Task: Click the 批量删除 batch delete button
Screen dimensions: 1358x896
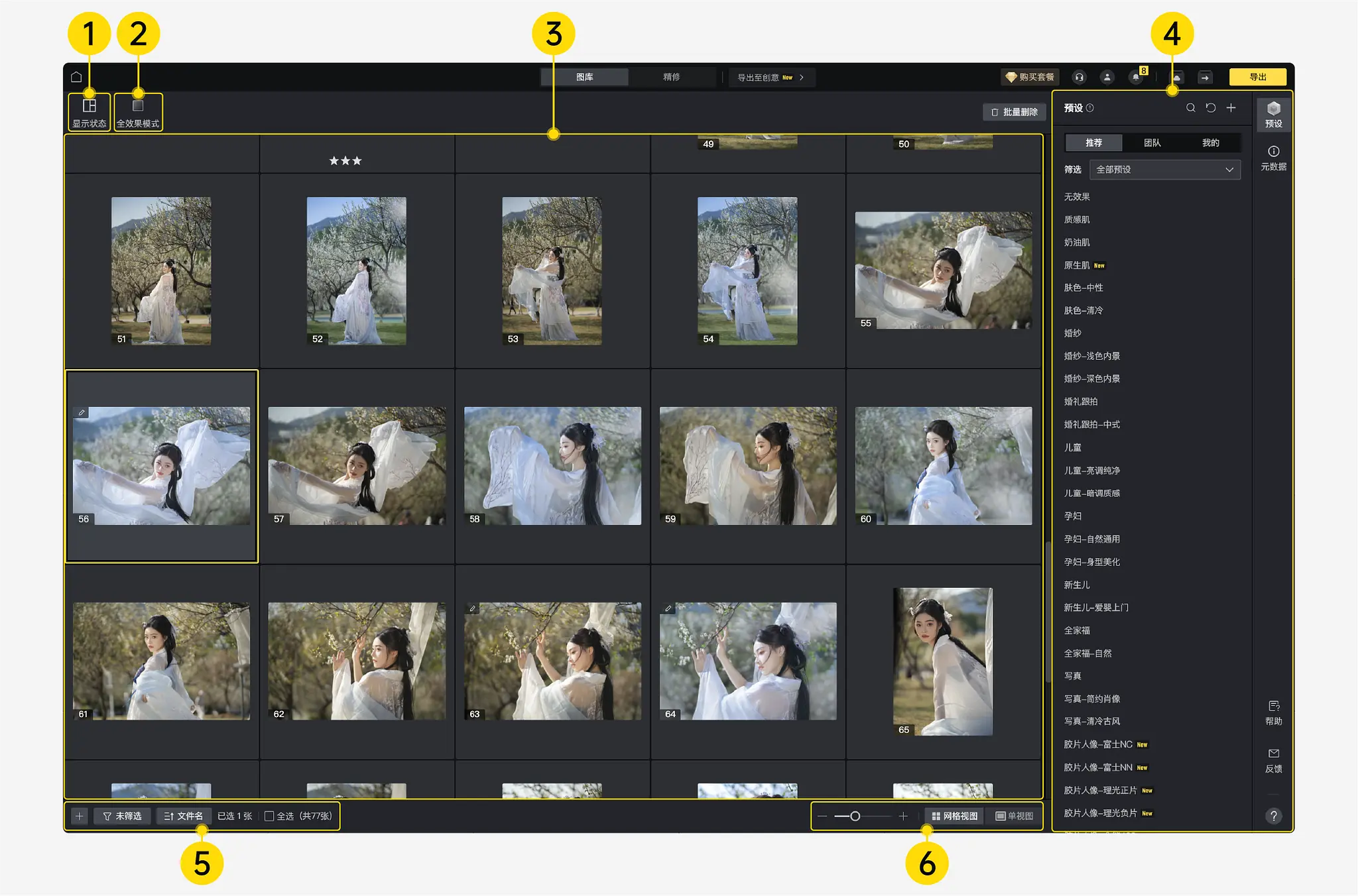Action: pos(1014,112)
